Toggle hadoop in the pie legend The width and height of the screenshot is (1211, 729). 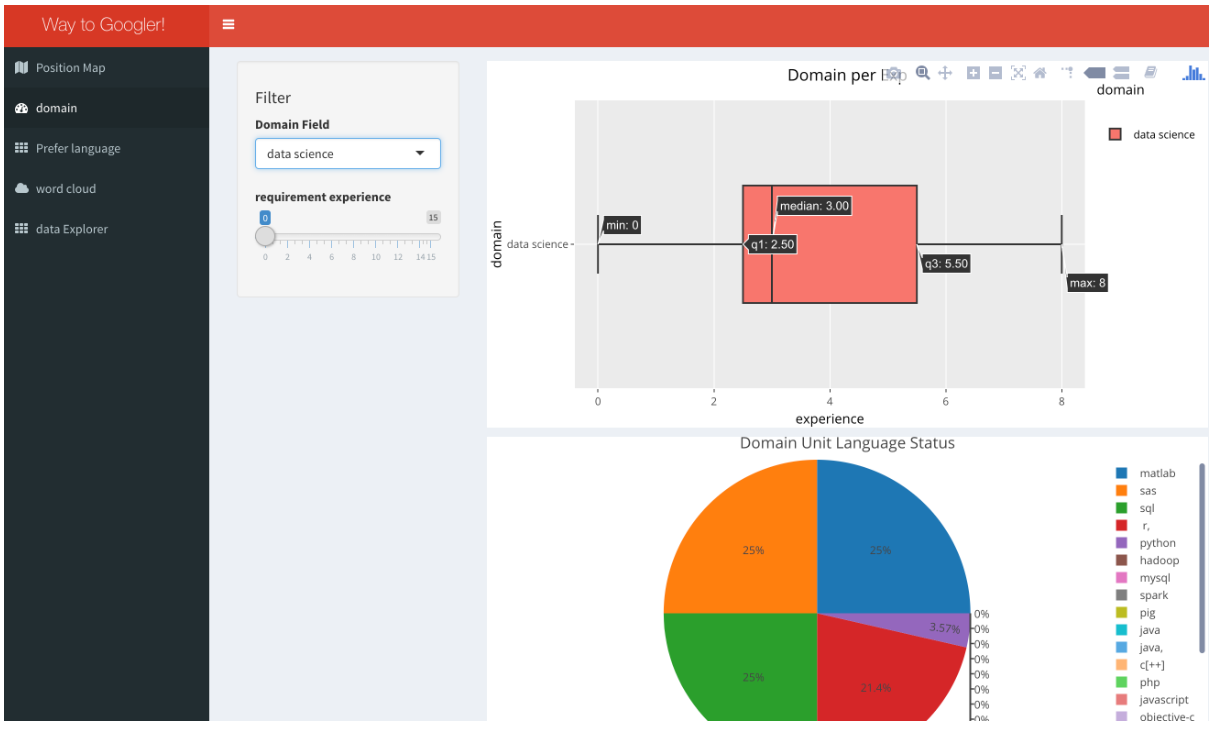pos(1147,560)
